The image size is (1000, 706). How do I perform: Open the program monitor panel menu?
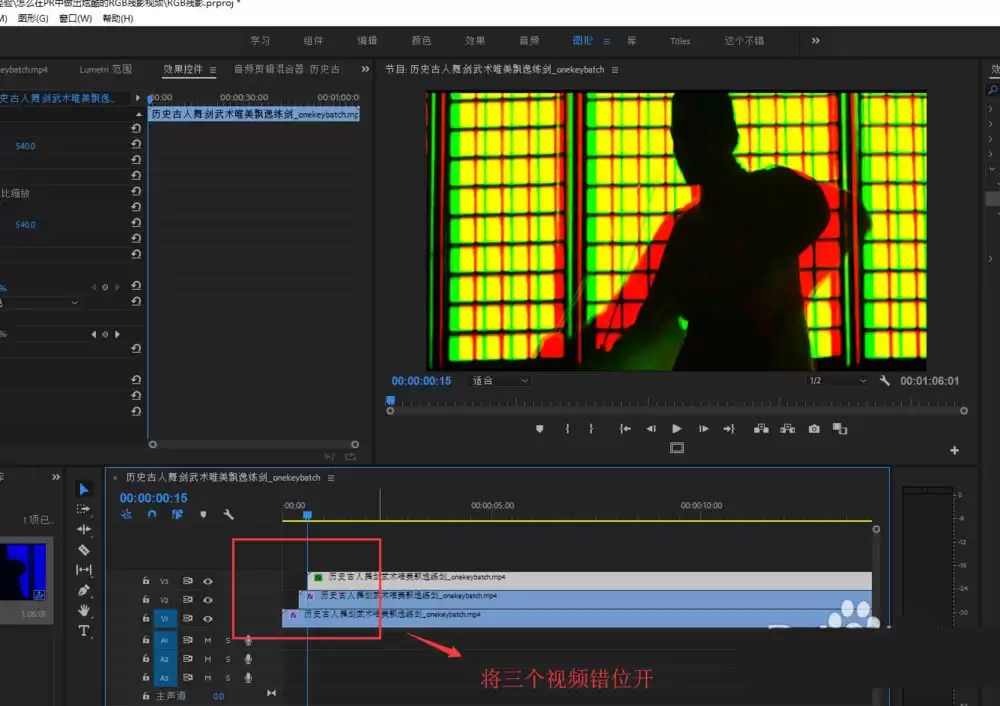[615, 70]
